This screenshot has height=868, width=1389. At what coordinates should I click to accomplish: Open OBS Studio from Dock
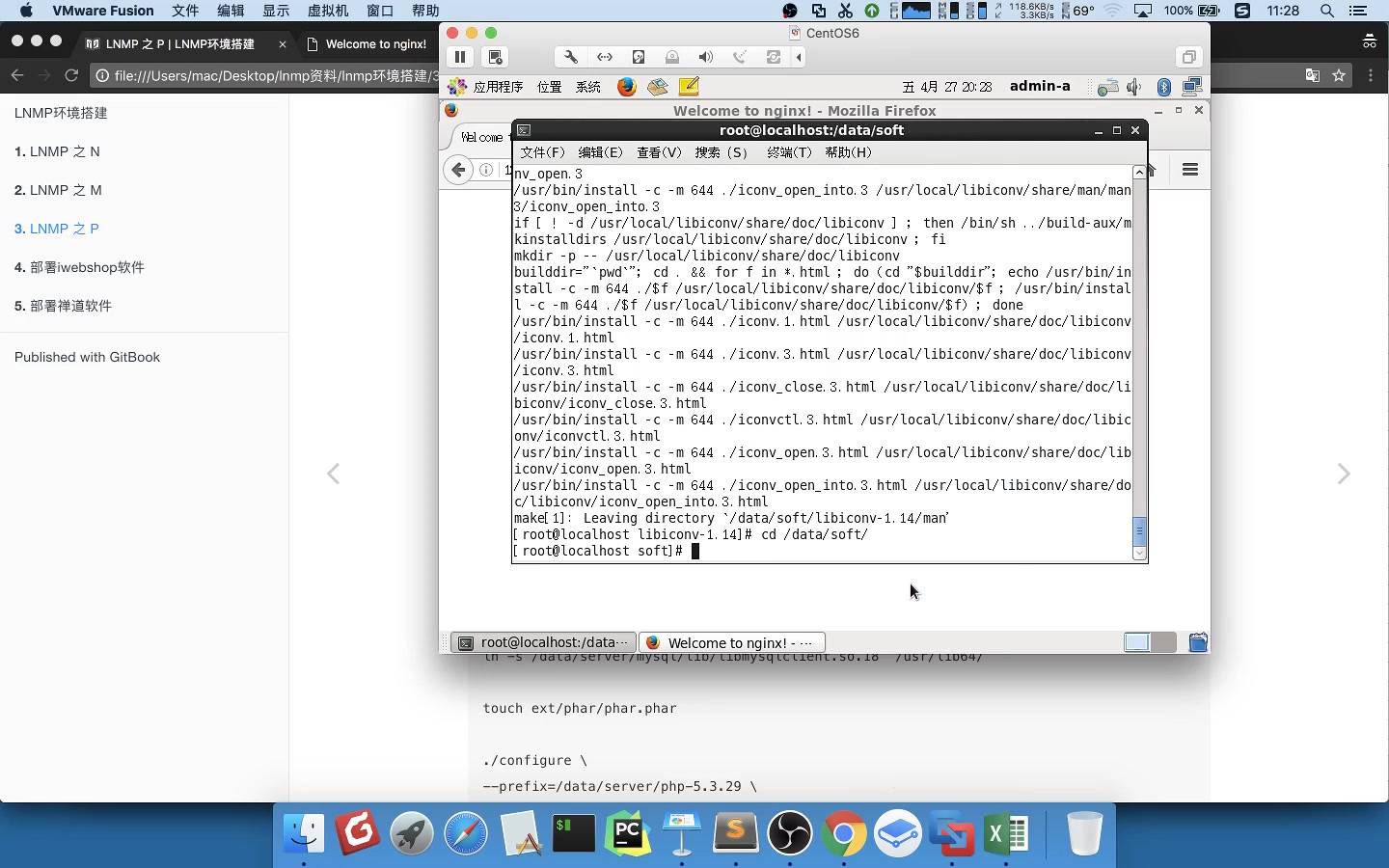pos(790,833)
